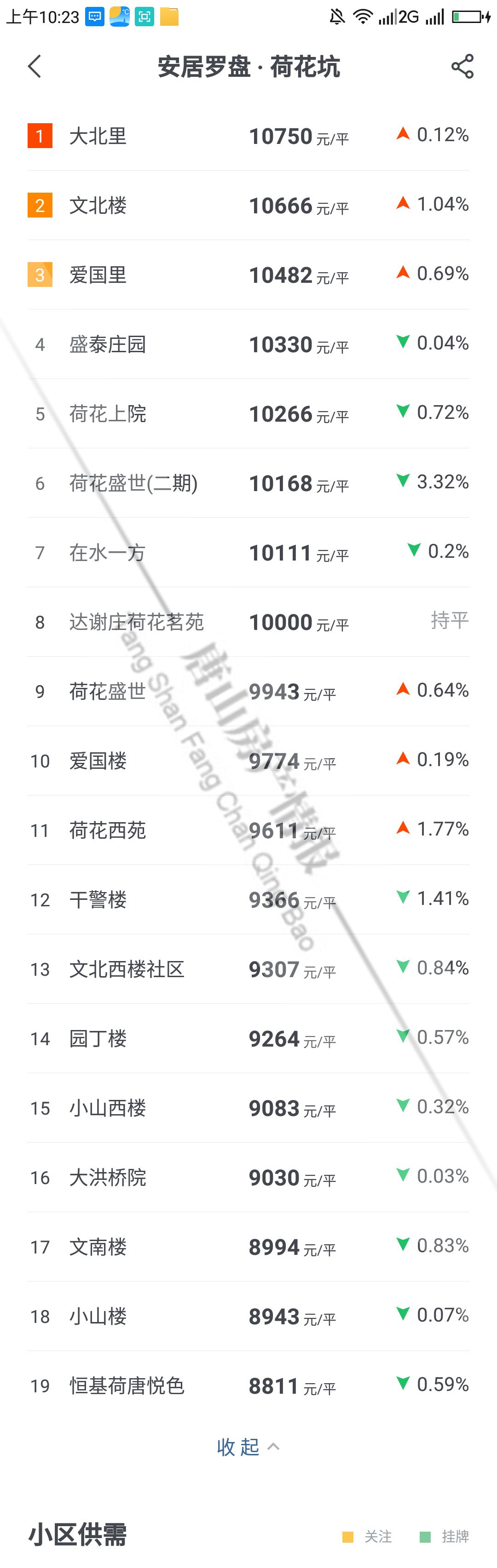Image resolution: width=497 pixels, height=1568 pixels.
Task: Click the yellow 关注 color swatch
Action: click(x=348, y=1537)
